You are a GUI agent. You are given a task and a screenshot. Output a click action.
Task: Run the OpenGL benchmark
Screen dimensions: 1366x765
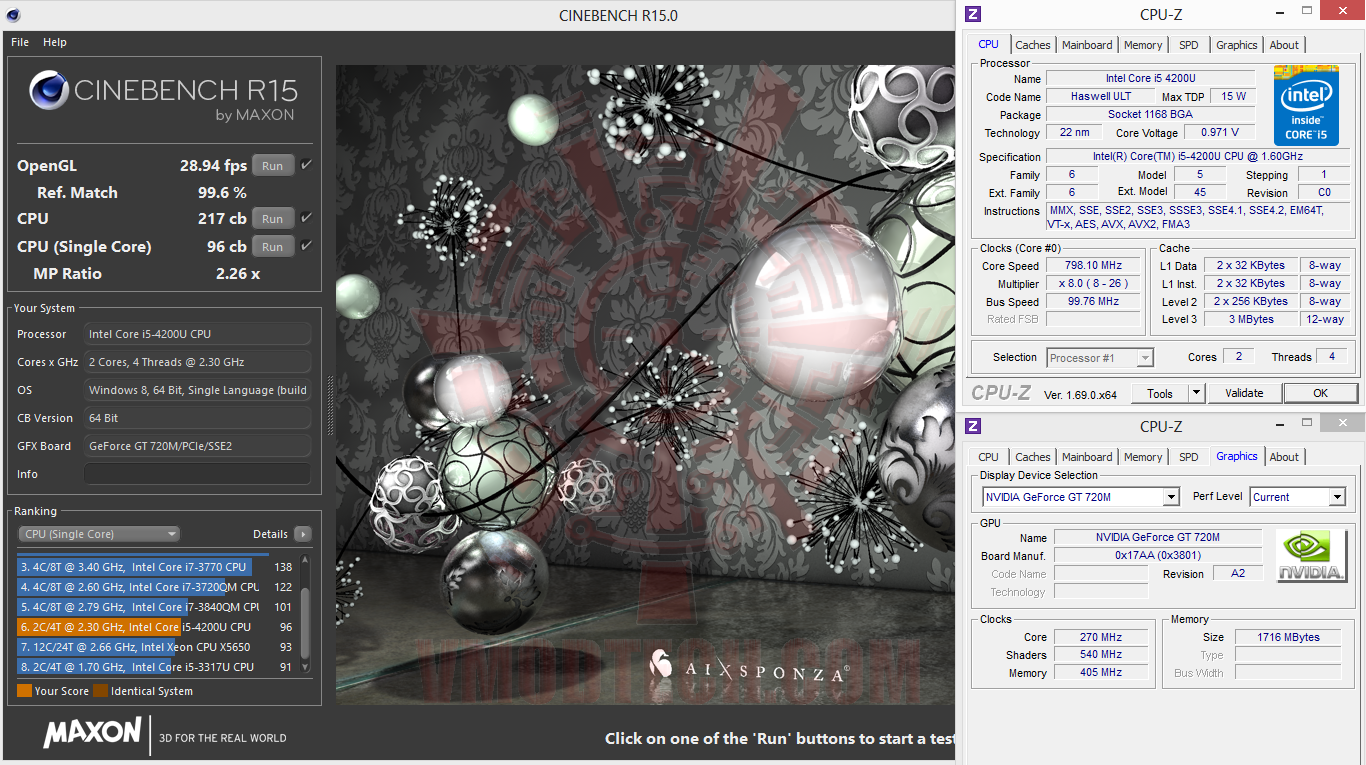tap(273, 166)
